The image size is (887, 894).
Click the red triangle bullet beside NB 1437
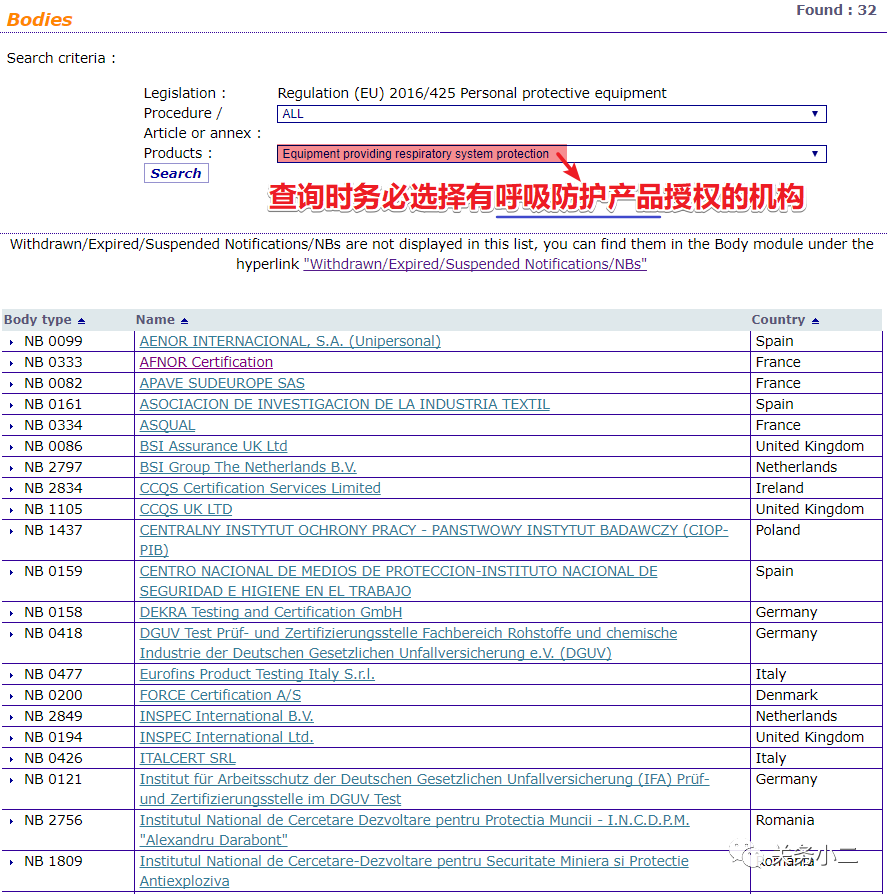(x=10, y=530)
